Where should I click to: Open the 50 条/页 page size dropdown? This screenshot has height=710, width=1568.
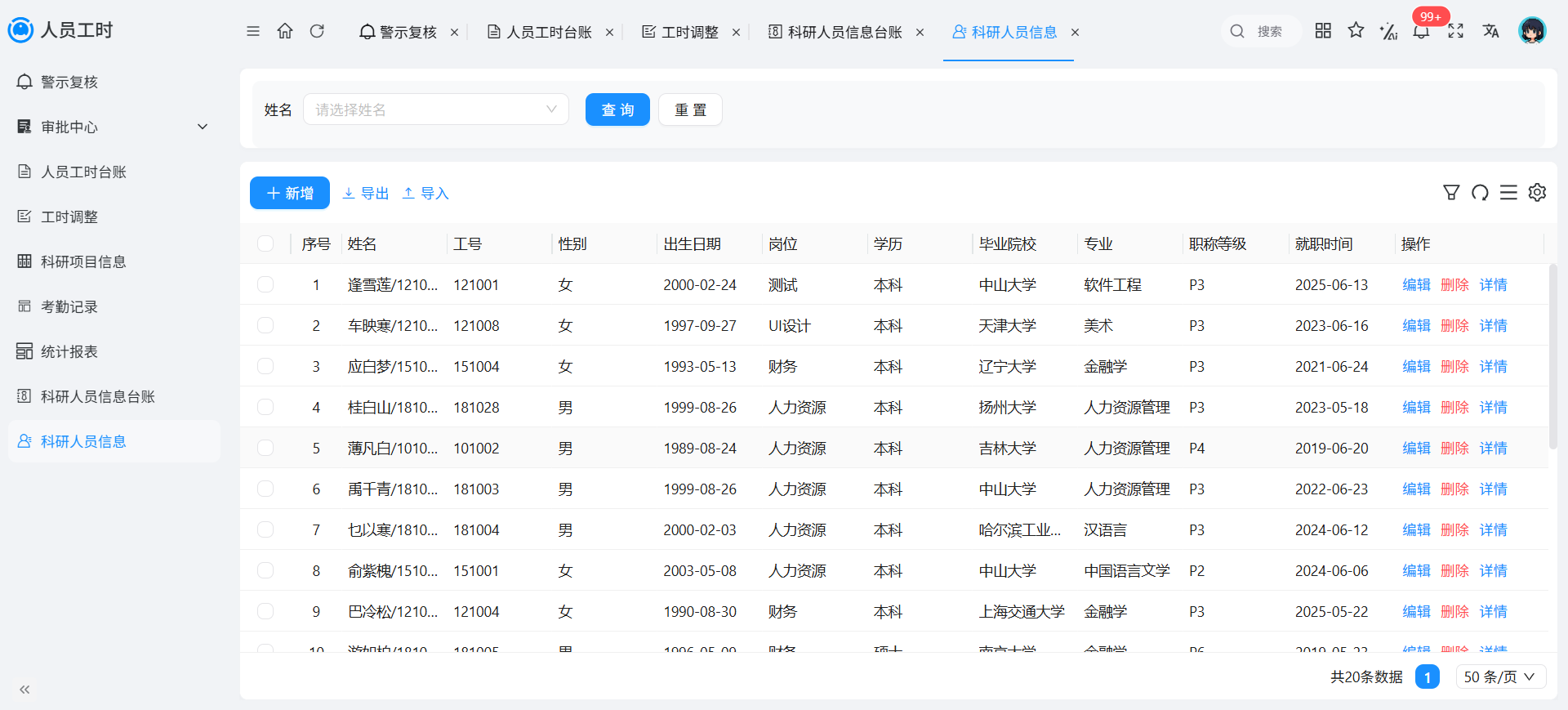click(x=1500, y=677)
